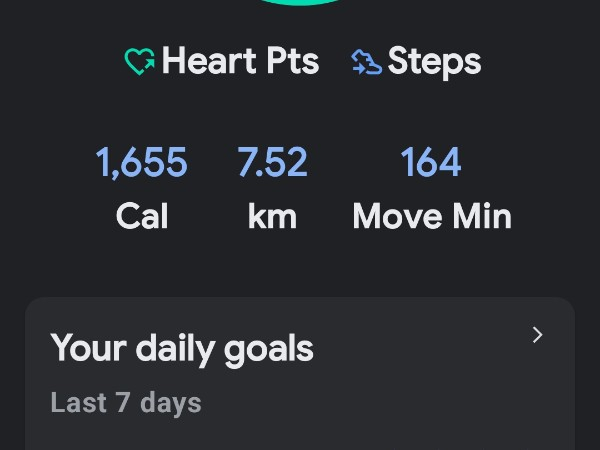Screen dimensions: 600x450
Task: Tap the blue Steps shoe icon
Action: click(x=366, y=62)
